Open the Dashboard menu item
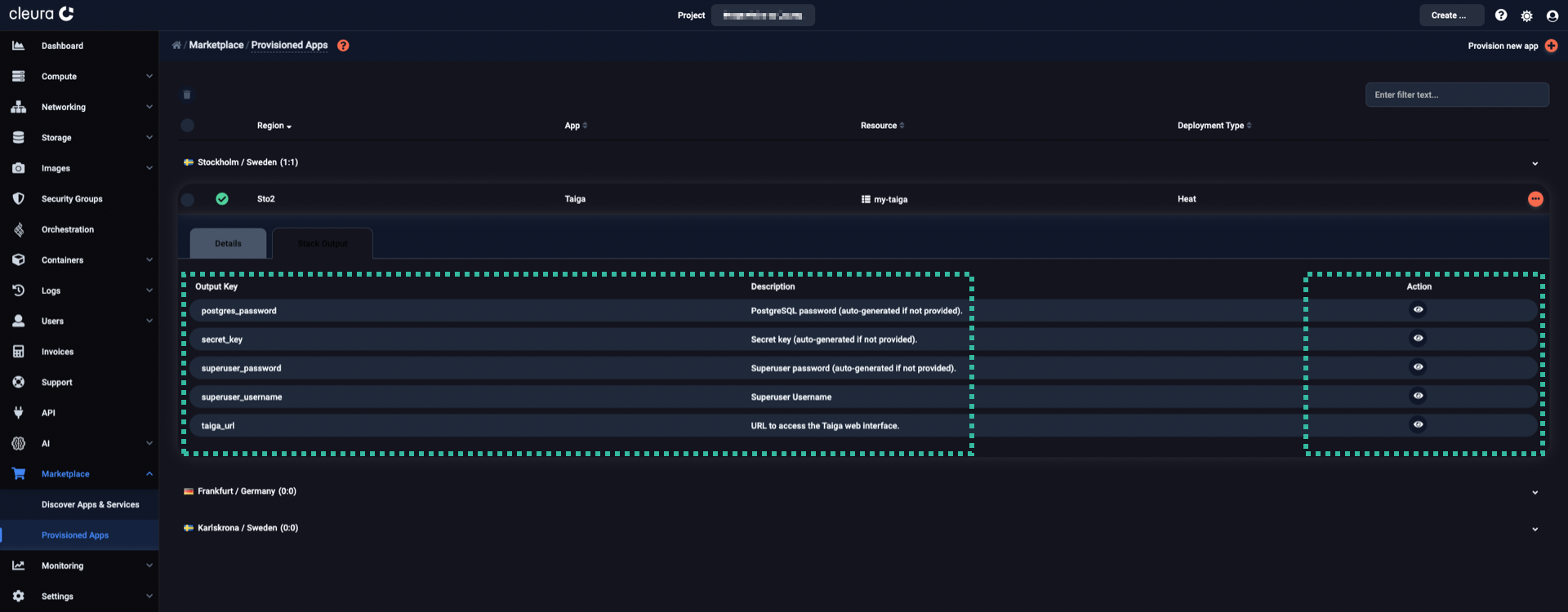1568x612 pixels. click(62, 46)
